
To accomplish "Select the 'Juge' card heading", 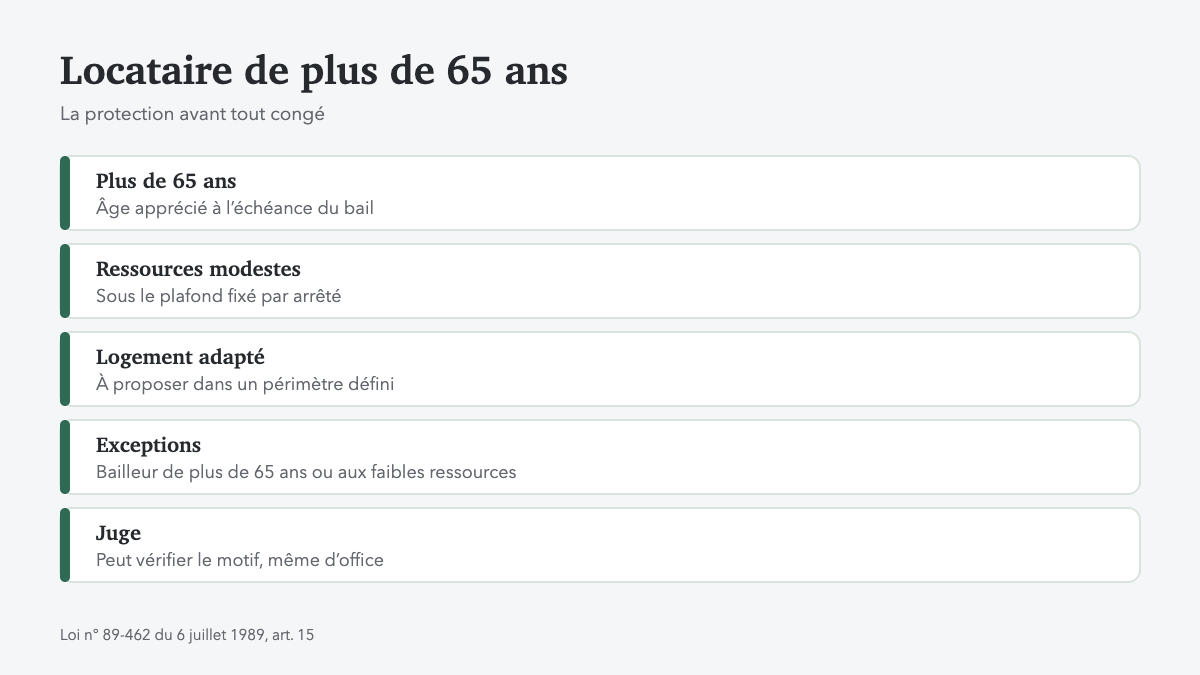I will (x=118, y=533).
